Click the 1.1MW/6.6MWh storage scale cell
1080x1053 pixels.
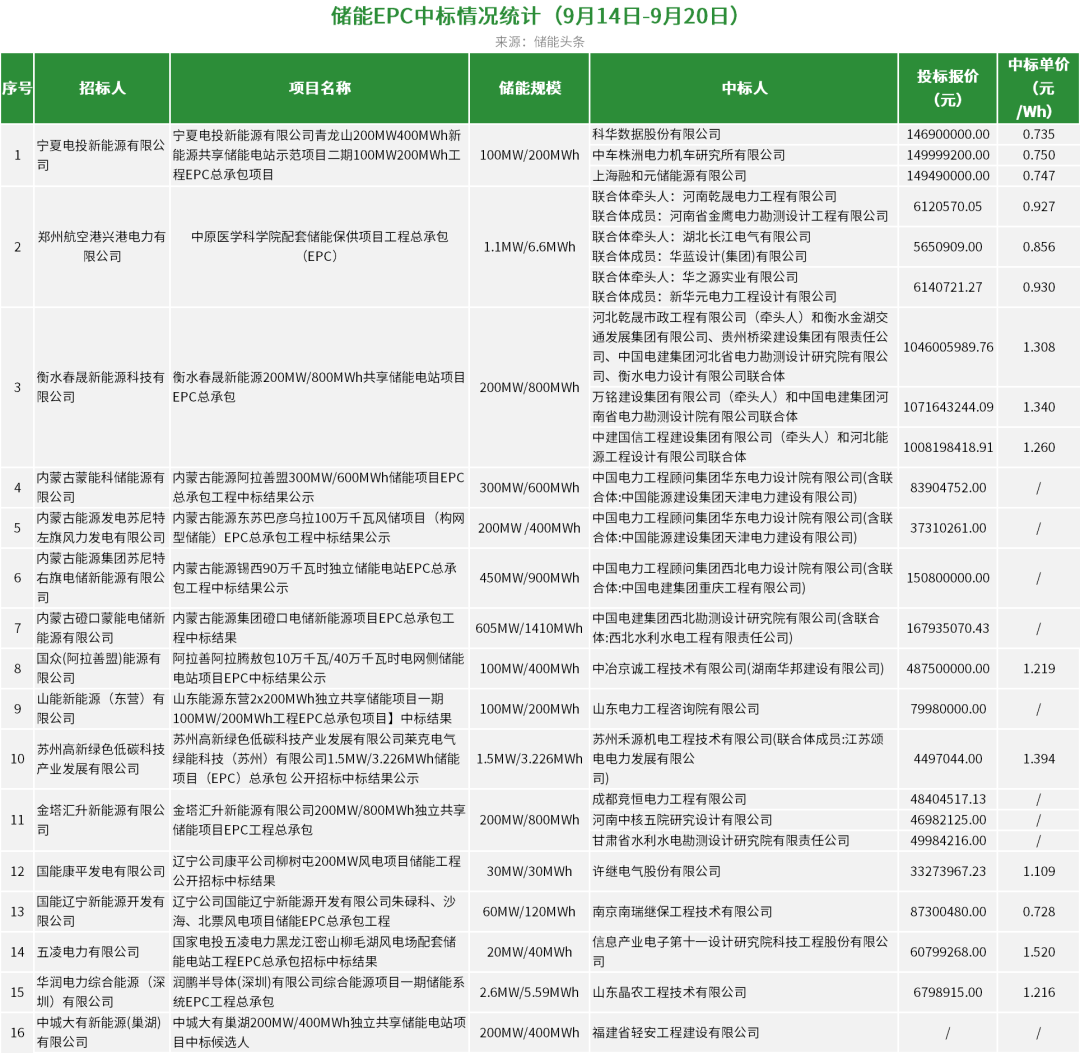click(x=530, y=246)
